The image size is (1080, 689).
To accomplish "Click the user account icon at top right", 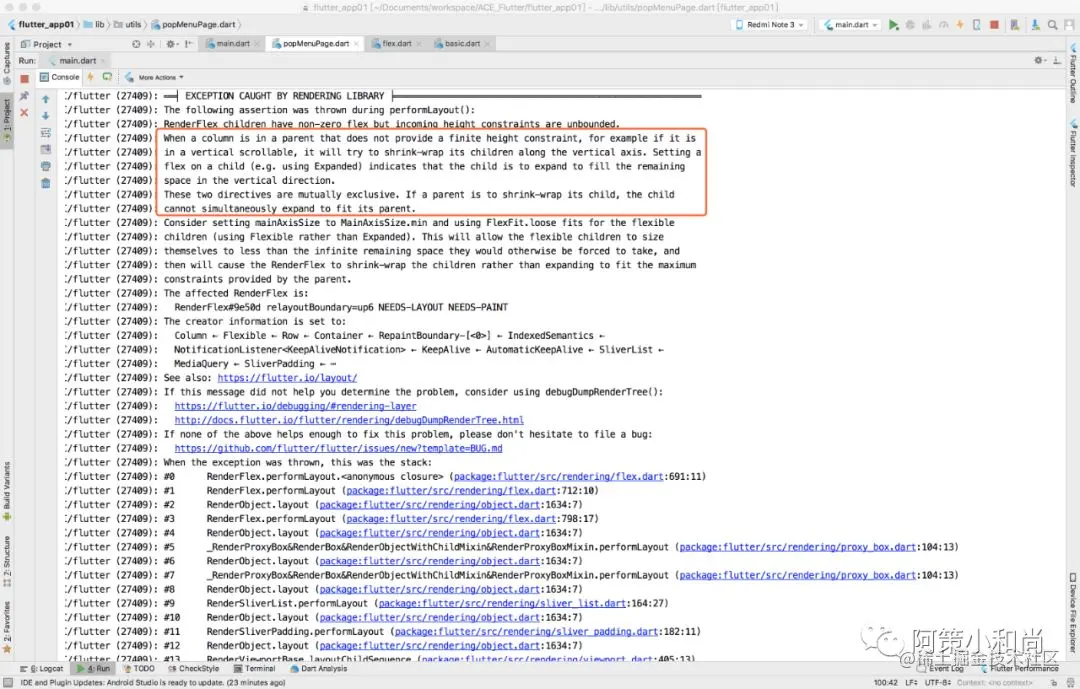I will coord(1069,25).
